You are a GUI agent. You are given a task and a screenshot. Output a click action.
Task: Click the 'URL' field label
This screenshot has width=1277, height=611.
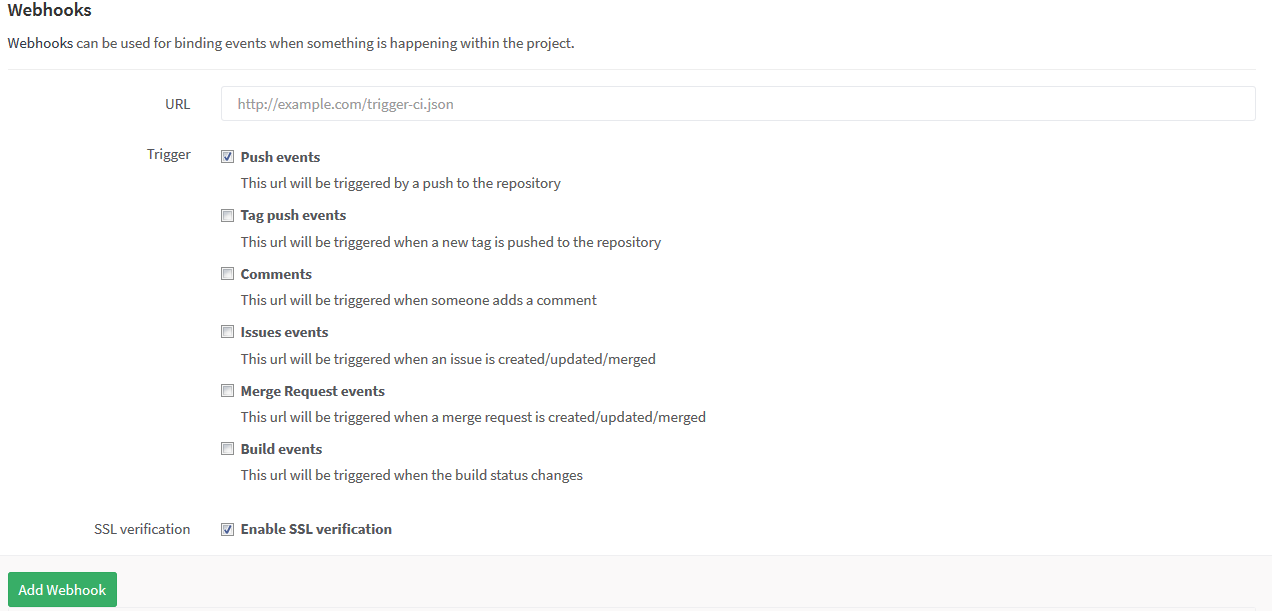(x=177, y=104)
